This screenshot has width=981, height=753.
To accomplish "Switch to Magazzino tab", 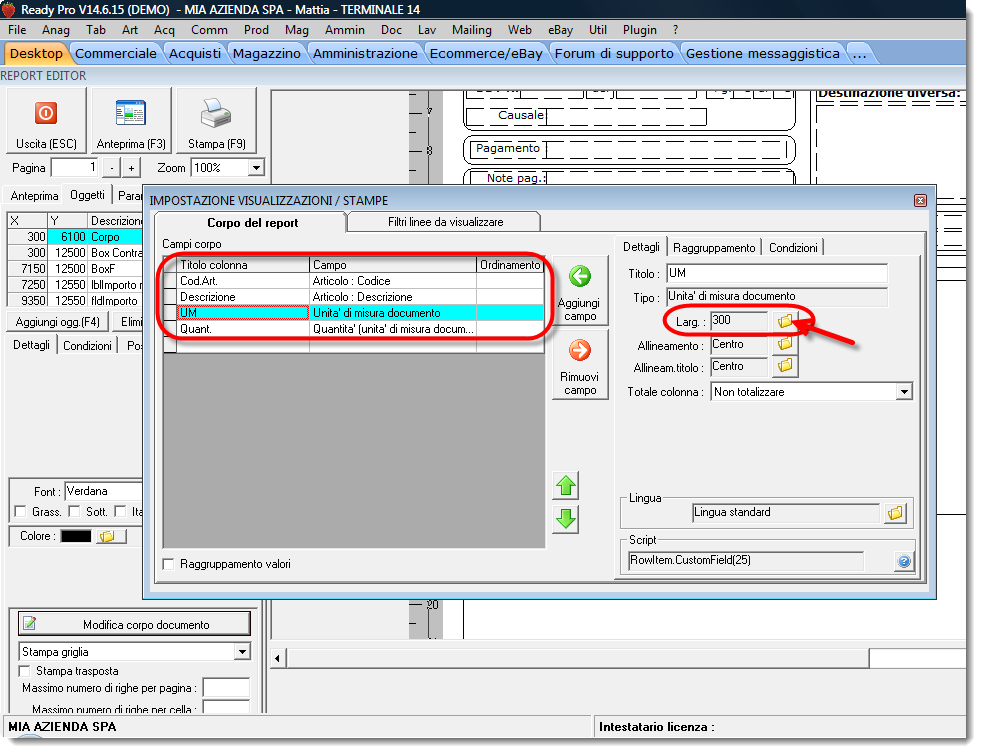I will coord(267,54).
